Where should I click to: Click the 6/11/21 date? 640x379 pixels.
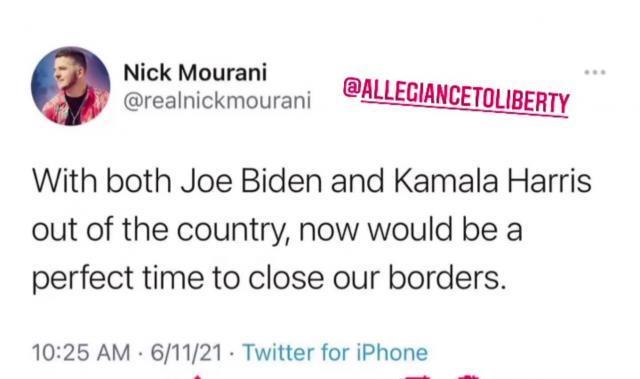pos(187,352)
